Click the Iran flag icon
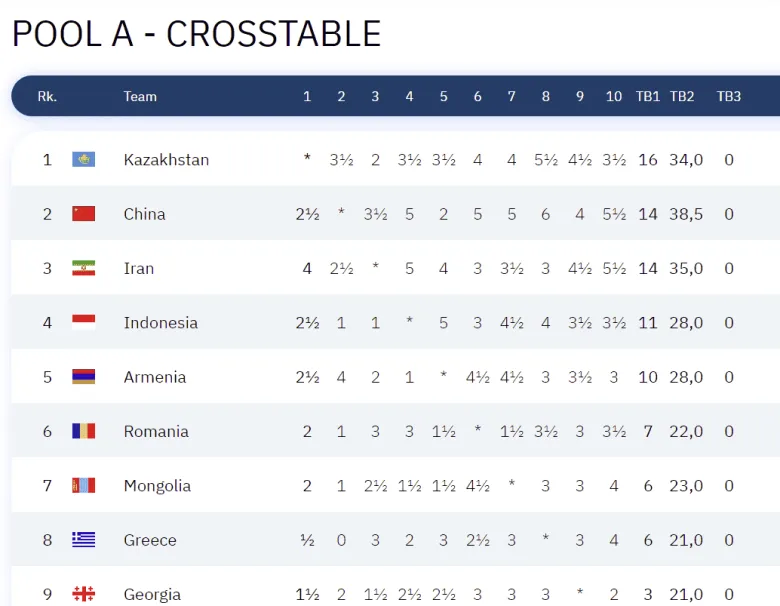Viewport: 780px width, 606px height. tap(84, 268)
